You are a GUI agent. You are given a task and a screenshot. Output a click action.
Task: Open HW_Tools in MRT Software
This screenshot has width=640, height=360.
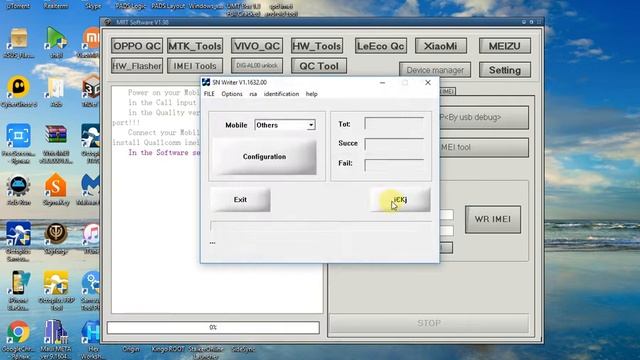(x=317, y=46)
